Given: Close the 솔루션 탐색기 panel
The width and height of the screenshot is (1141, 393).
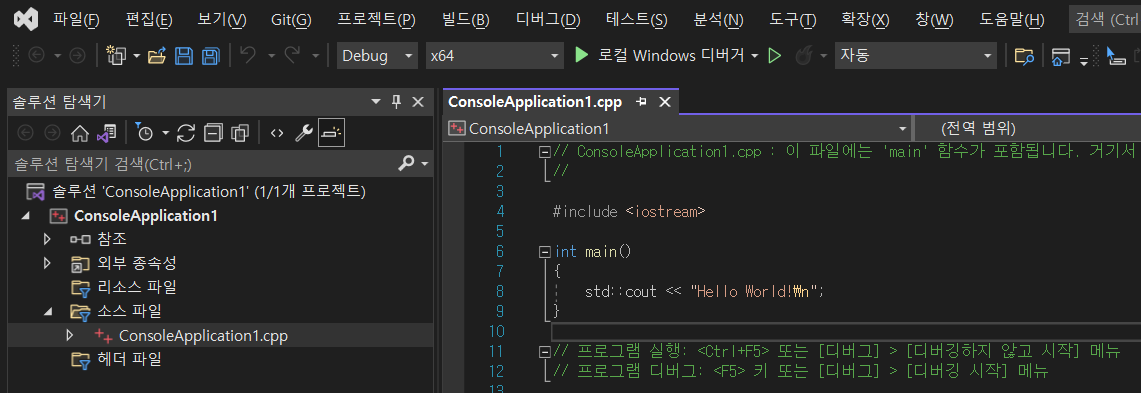Looking at the screenshot, I should coord(418,103).
